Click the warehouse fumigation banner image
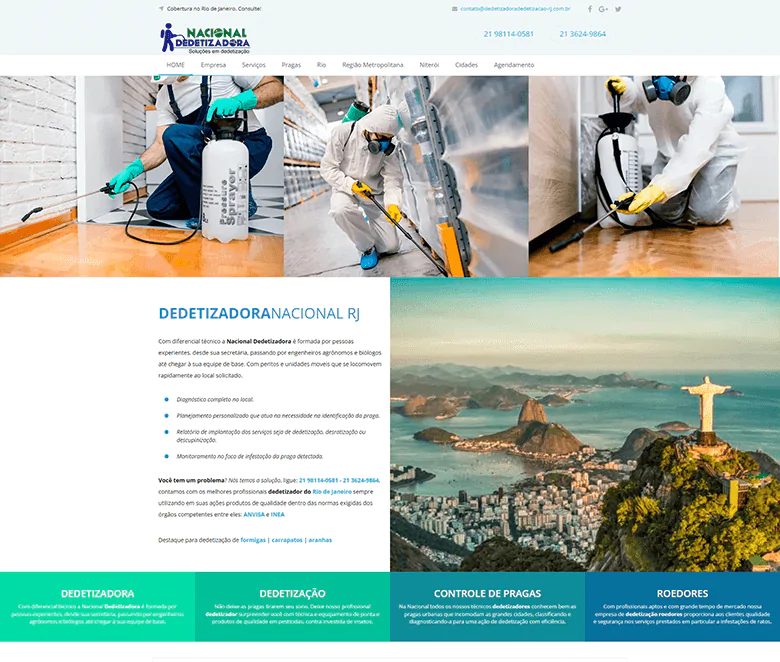This screenshot has width=780, height=662. [x=406, y=176]
